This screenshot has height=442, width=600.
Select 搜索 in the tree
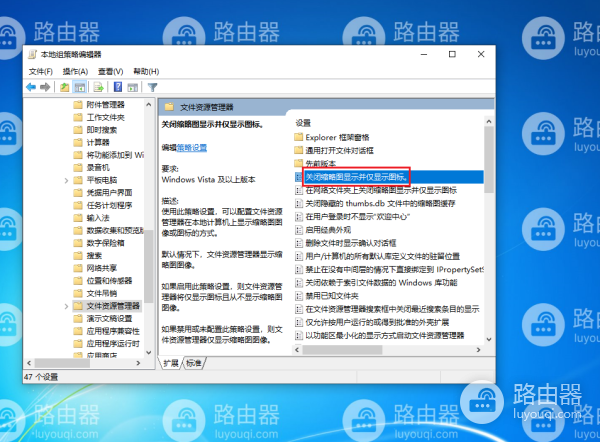pyautogui.click(x=94, y=255)
